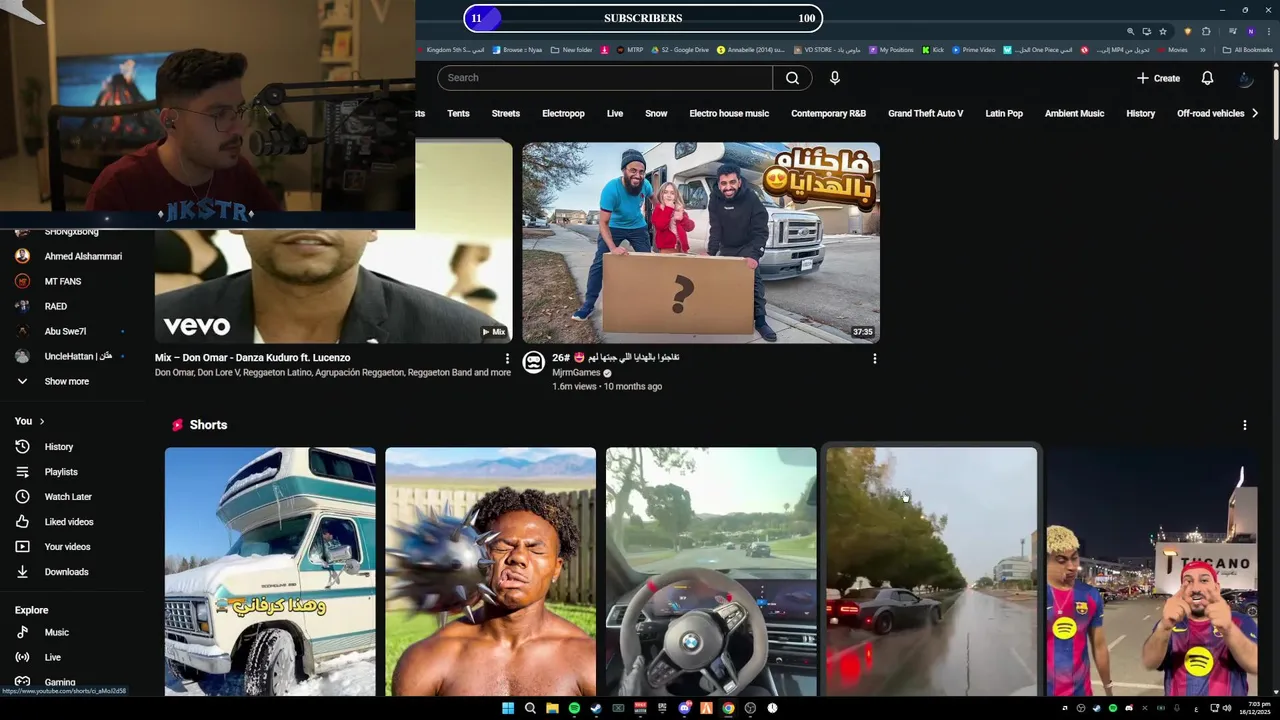Select the Tents category chip
The height and width of the screenshot is (720, 1280).
tap(458, 114)
